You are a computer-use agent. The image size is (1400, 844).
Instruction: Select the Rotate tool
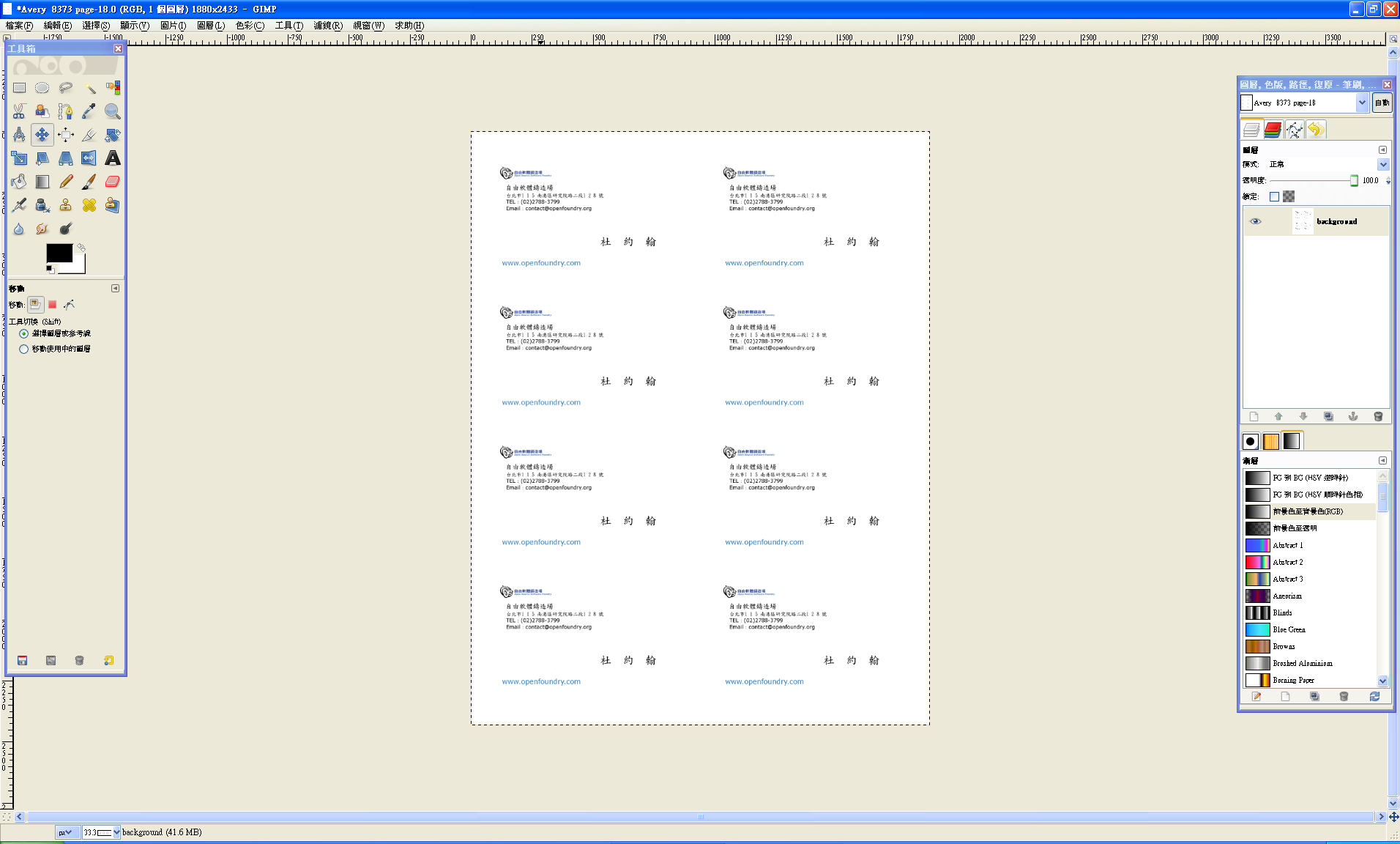[x=113, y=135]
